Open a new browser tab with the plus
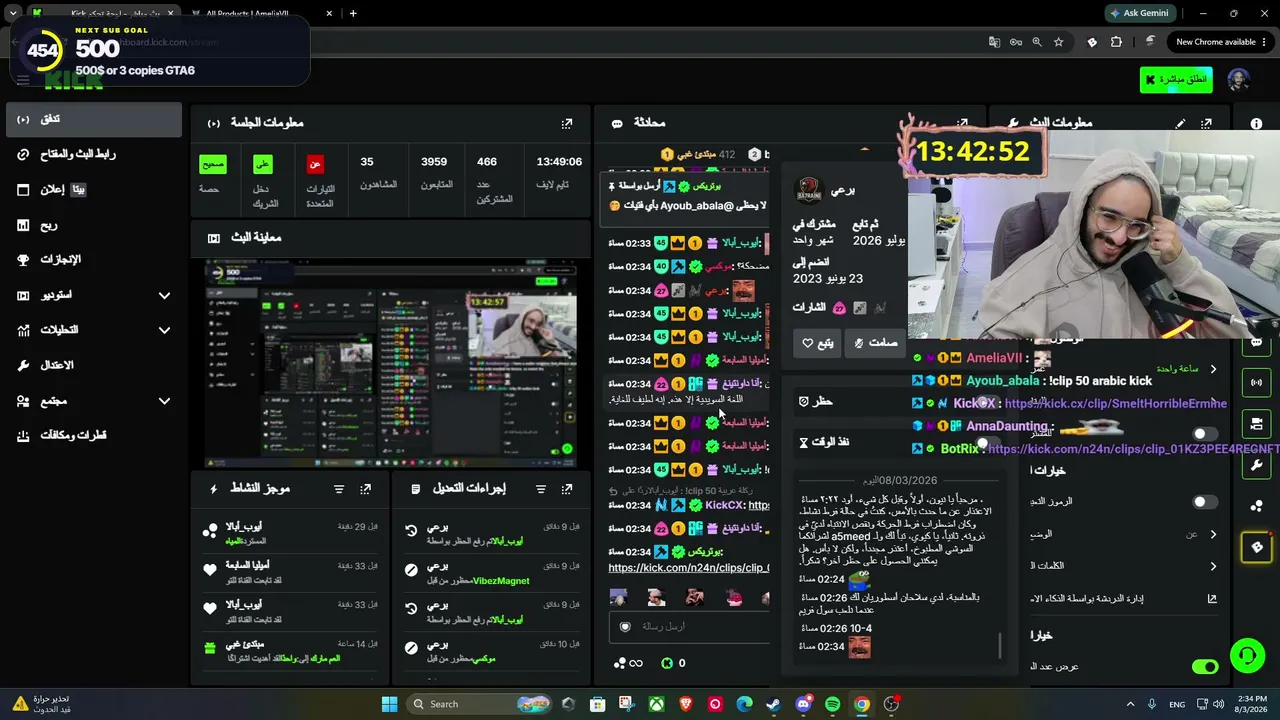Viewport: 1280px width, 720px height. (x=353, y=13)
